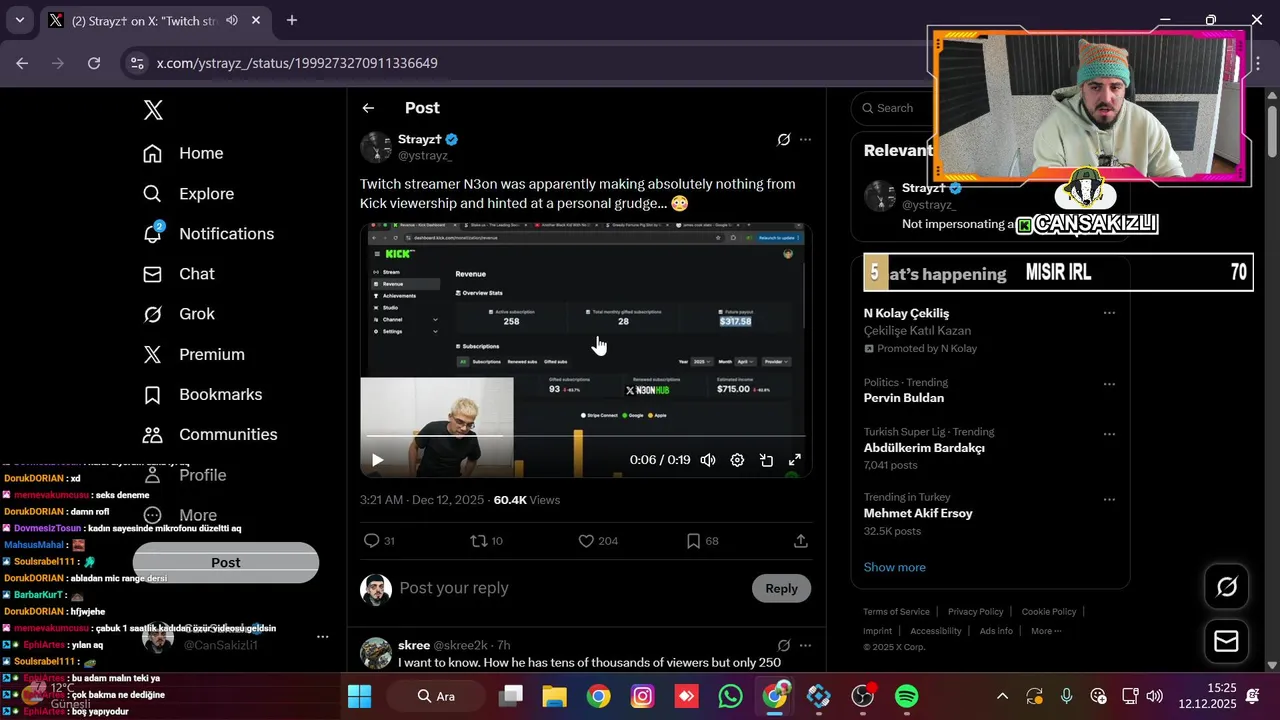This screenshot has height=720, width=1280.
Task: Open Spotify from taskbar
Action: pyautogui.click(x=906, y=696)
